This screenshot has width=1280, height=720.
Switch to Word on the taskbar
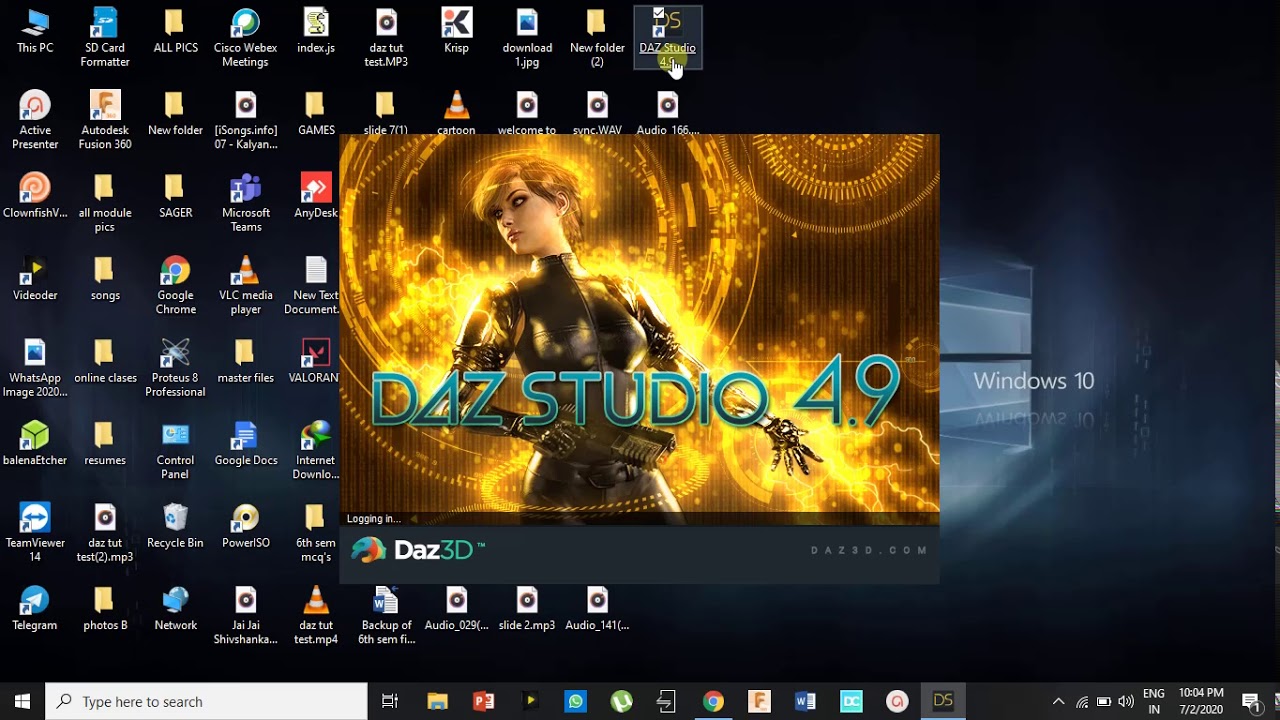[x=805, y=701]
